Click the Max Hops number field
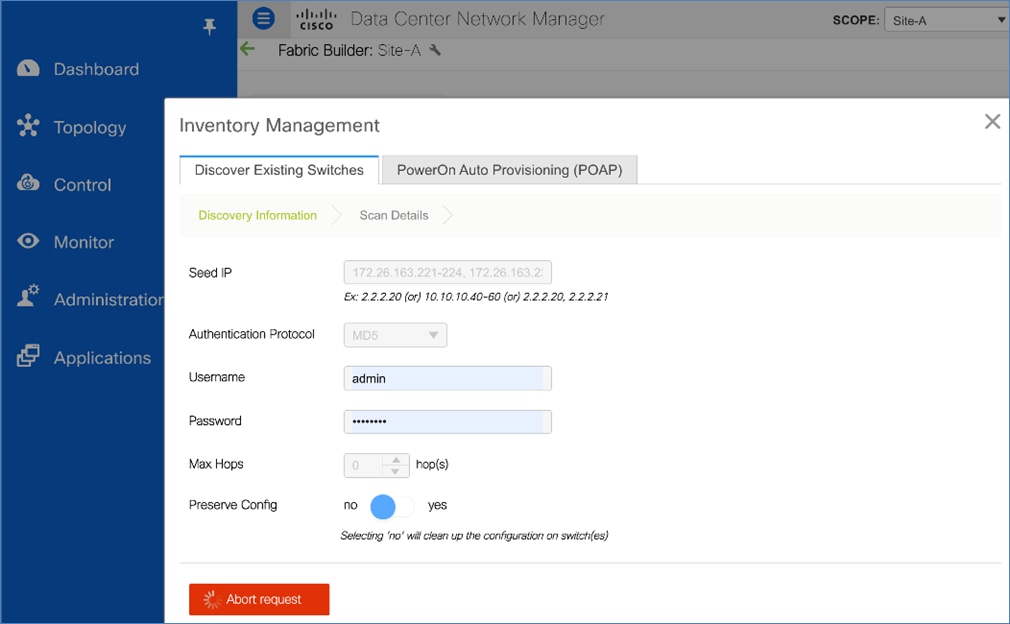The height and width of the screenshot is (624, 1010). tap(364, 465)
